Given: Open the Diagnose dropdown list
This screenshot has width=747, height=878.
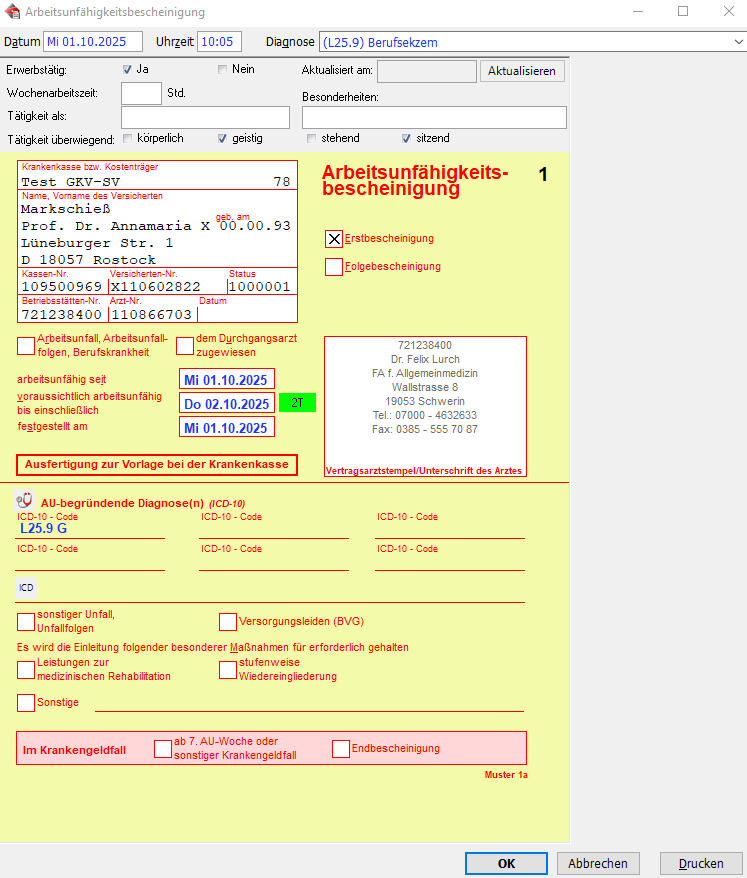Looking at the screenshot, I should coord(737,42).
